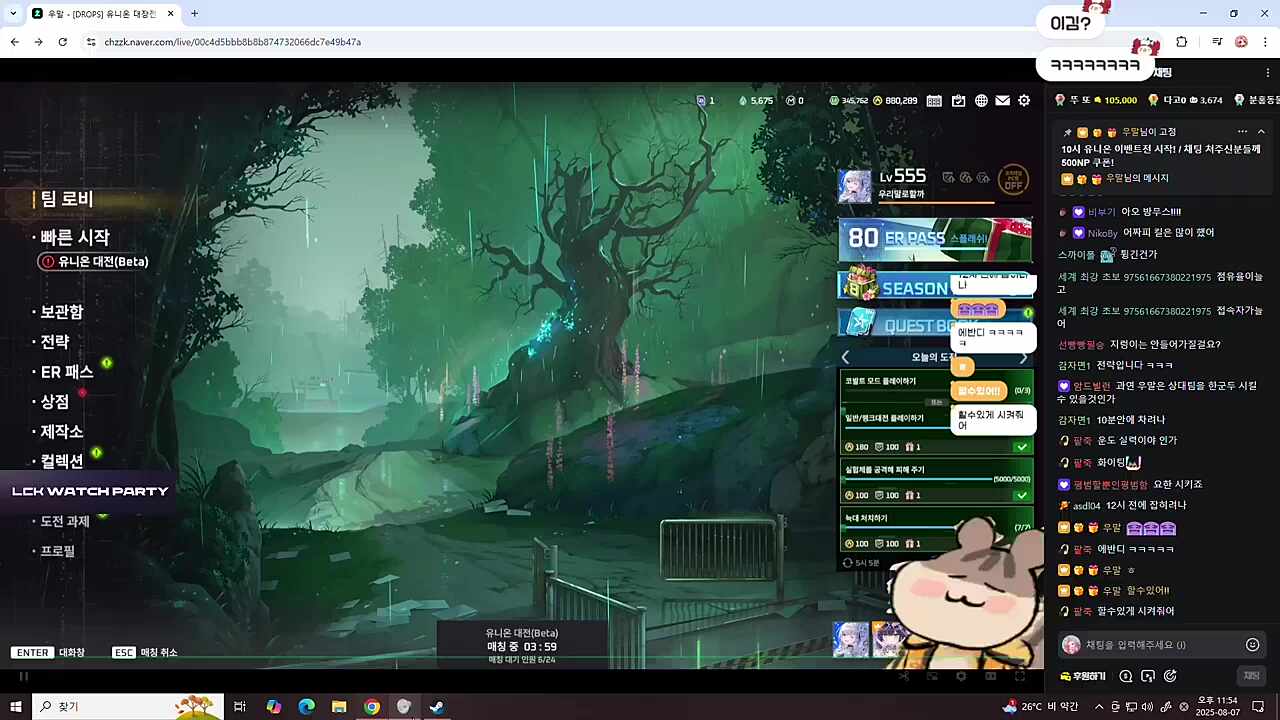Viewport: 1280px width, 720px height.
Task: Open the browser tab search dropdown
Action: (x=13, y=13)
